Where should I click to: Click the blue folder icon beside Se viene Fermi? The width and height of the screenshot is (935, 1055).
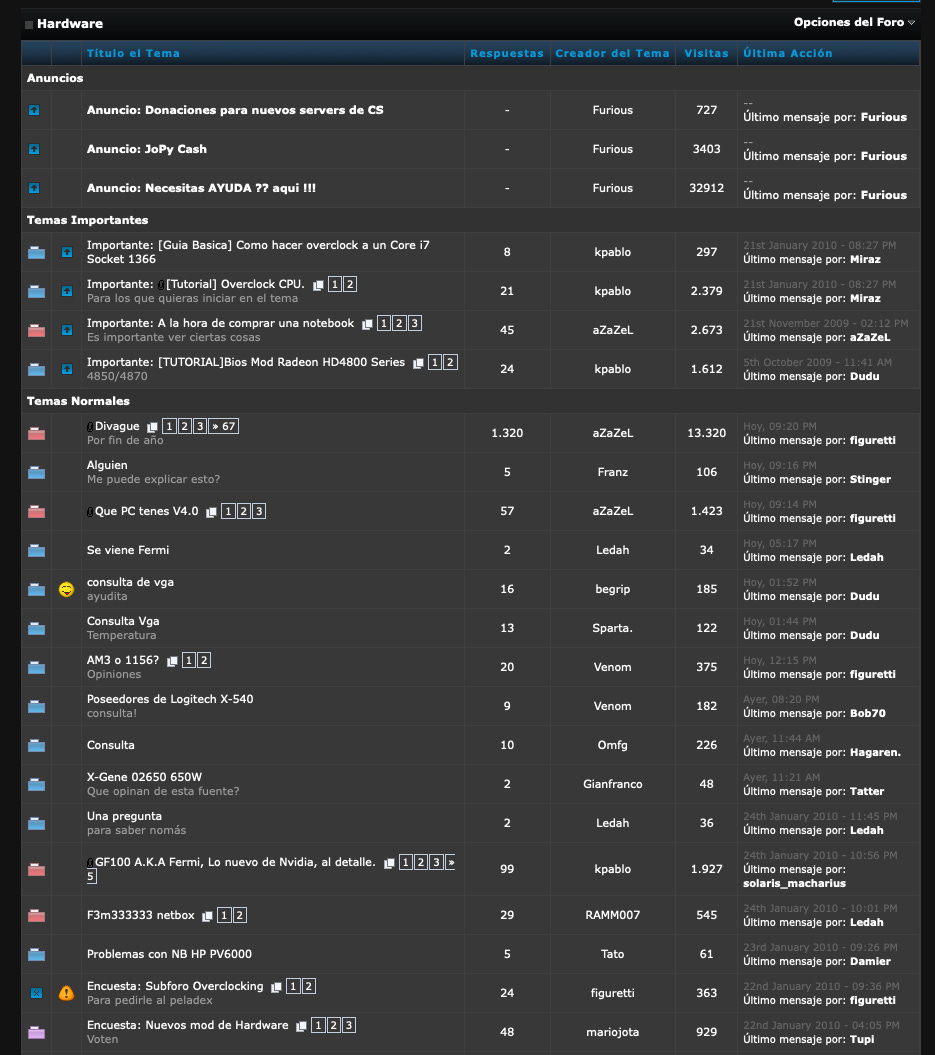[x=36, y=550]
